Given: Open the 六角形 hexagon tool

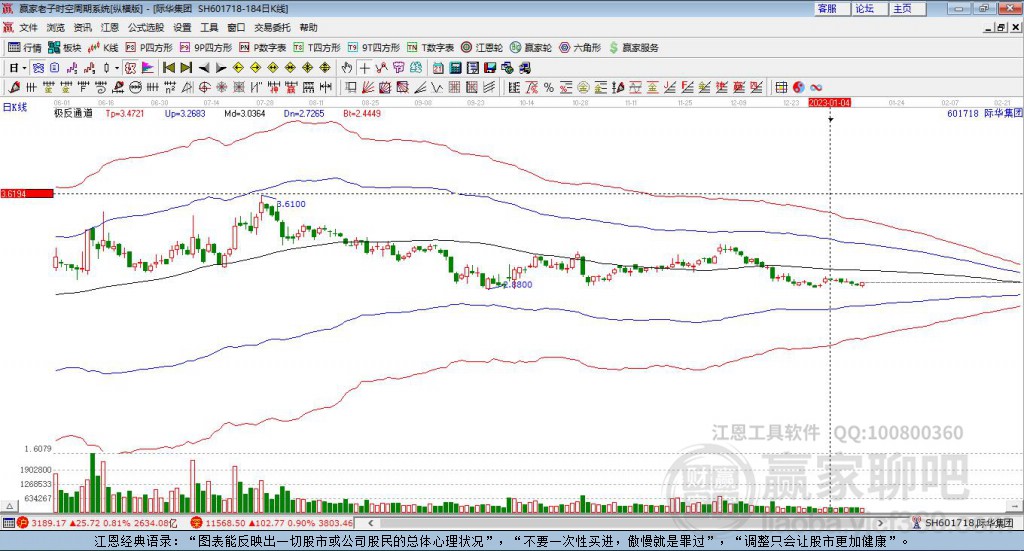Looking at the screenshot, I should coord(580,48).
